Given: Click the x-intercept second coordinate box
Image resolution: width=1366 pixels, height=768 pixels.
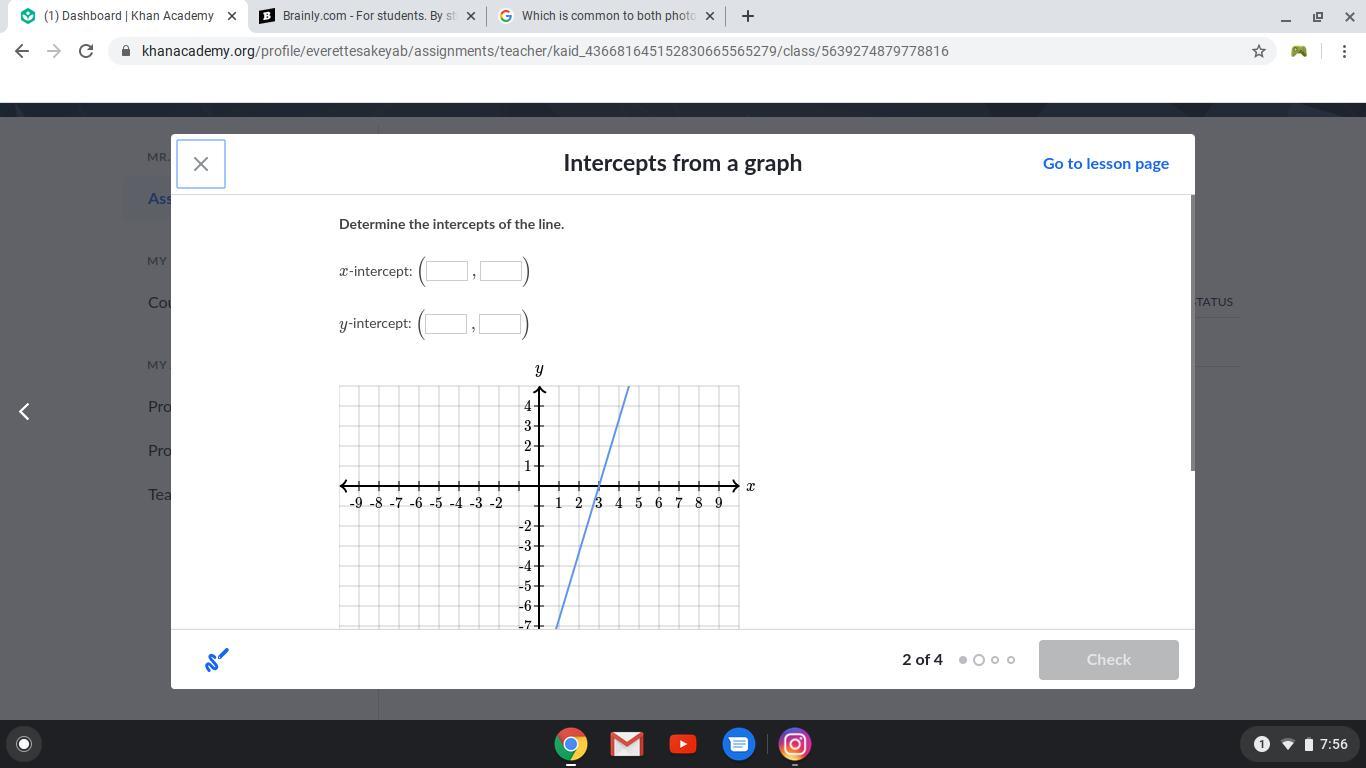Looking at the screenshot, I should [x=501, y=271].
